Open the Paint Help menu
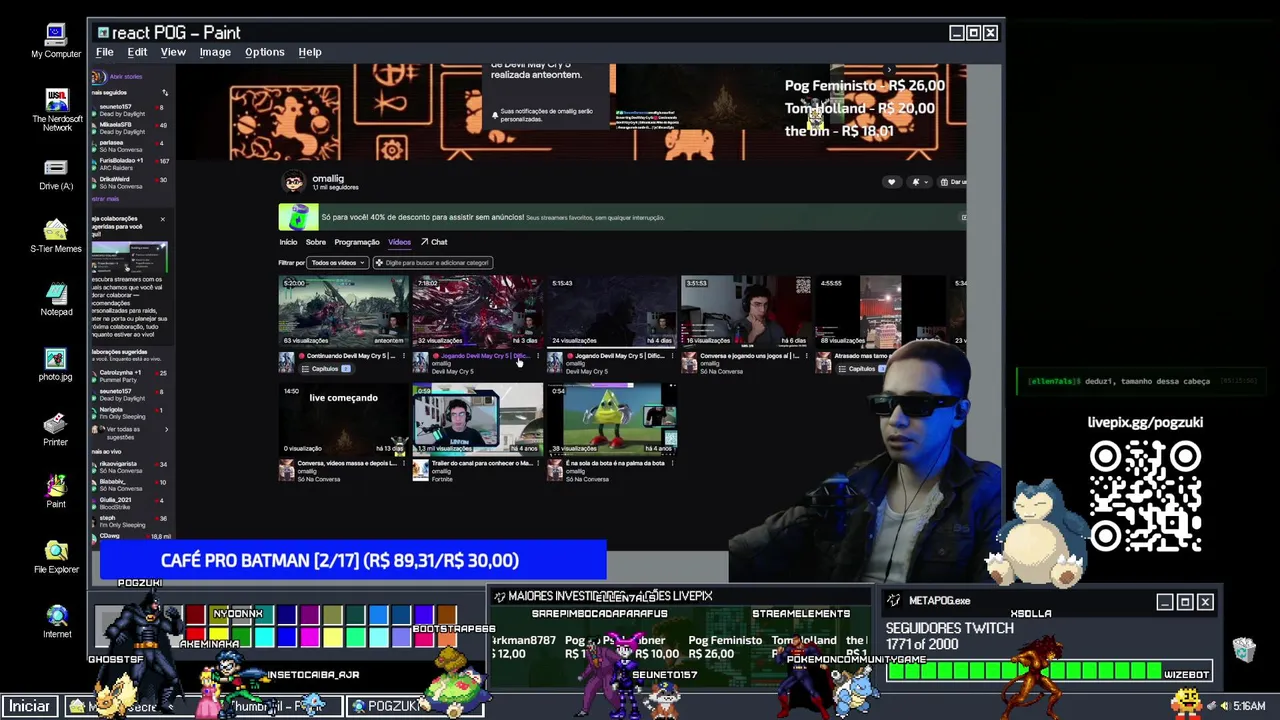Screen dimensions: 1280x720 click(x=310, y=52)
